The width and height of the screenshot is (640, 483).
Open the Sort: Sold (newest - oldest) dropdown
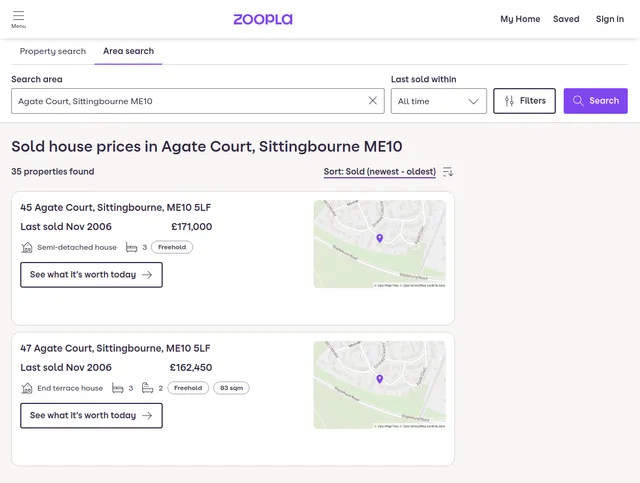coord(379,172)
